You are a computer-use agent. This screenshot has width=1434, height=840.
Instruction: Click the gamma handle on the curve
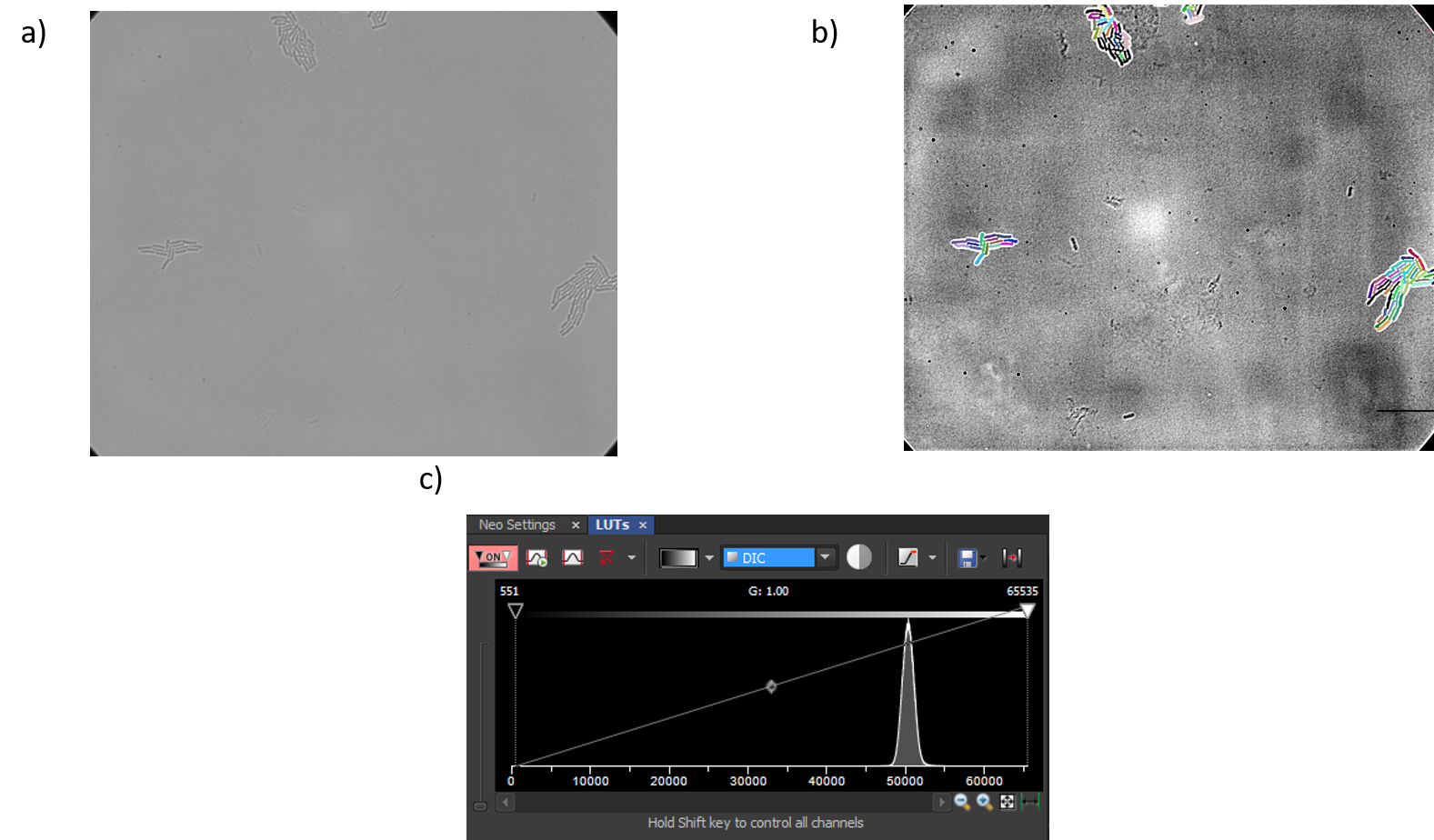pos(771,686)
